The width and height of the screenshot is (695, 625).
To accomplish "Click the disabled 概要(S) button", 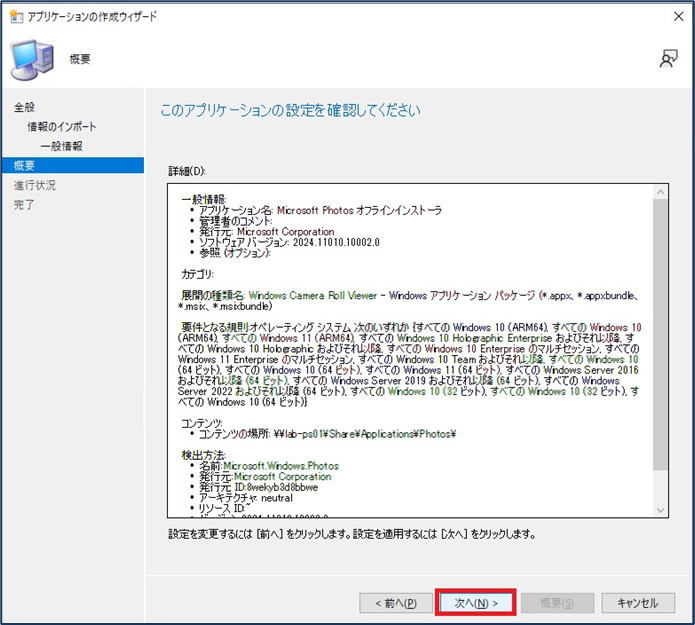I will 557,603.
